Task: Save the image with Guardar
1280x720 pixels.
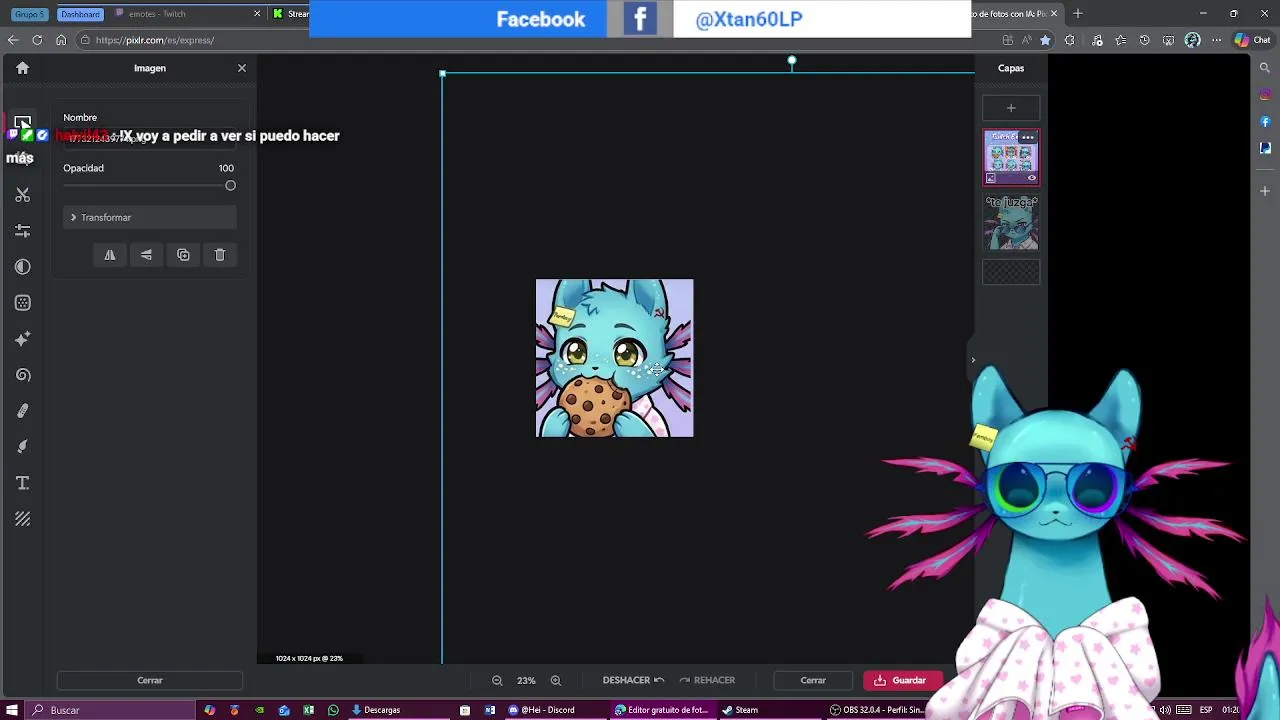Action: (x=901, y=680)
